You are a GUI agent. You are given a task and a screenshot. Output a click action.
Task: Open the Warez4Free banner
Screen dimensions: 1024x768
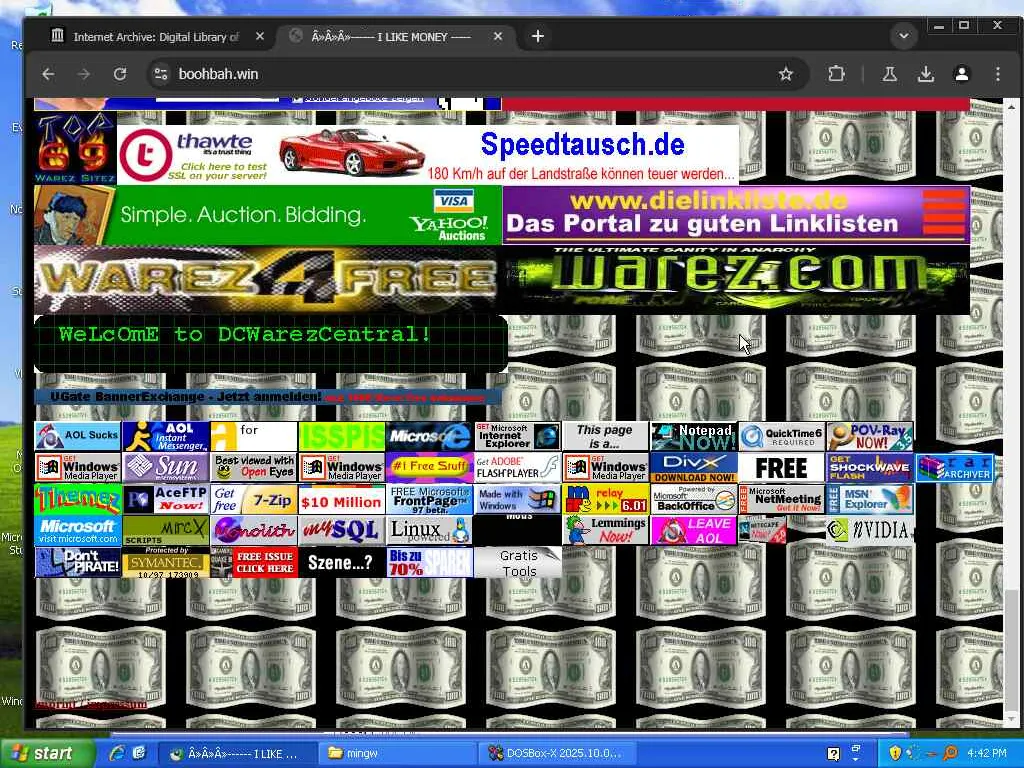(268, 280)
